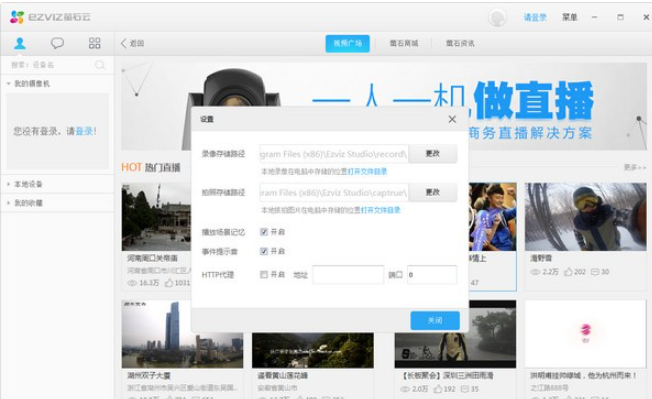Image resolution: width=652 pixels, height=399 pixels.
Task: Open the 菜单 menu
Action: (570, 17)
